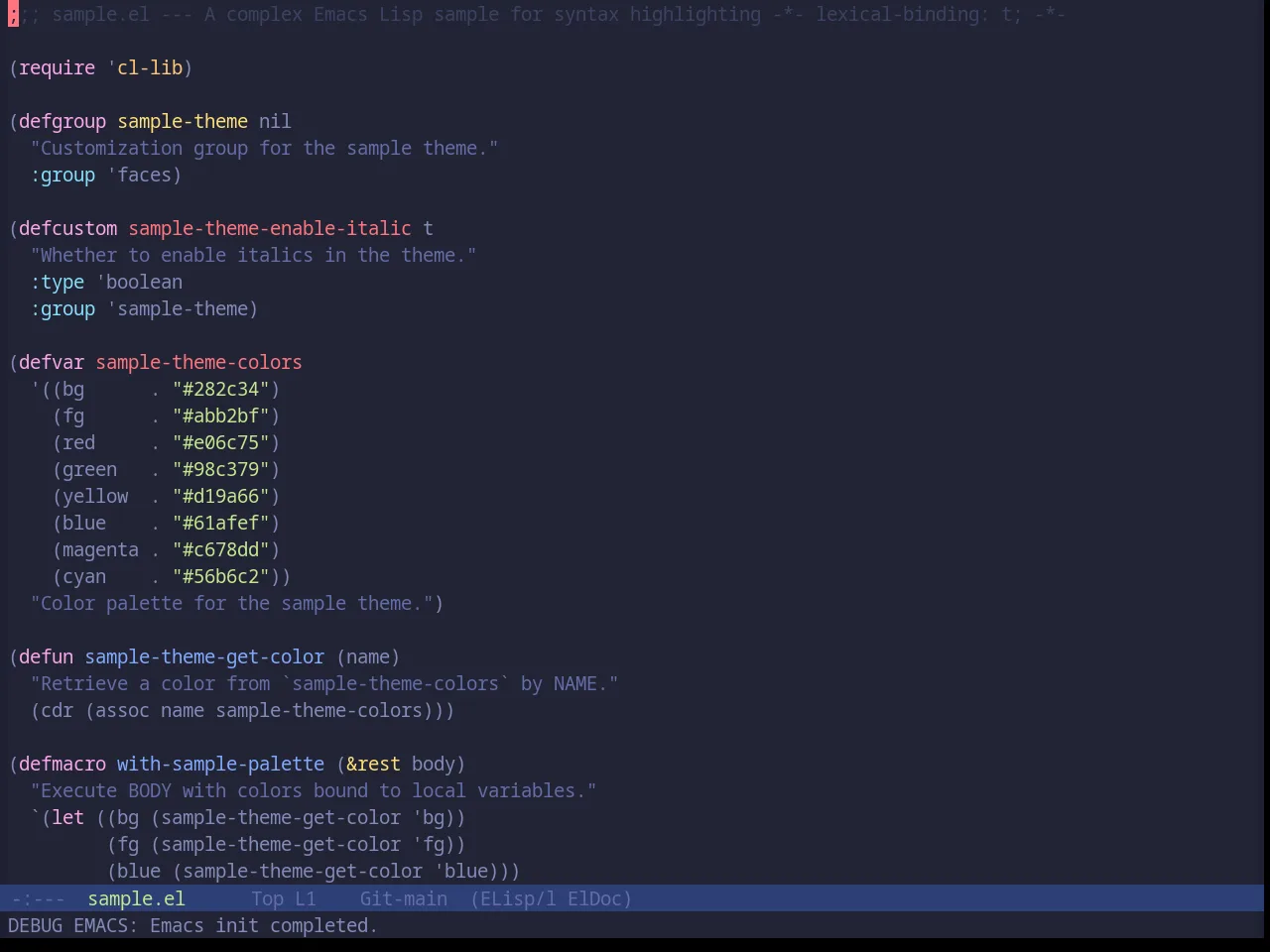Click the L1 line number indicator
The image size is (1270, 952).
[305, 898]
